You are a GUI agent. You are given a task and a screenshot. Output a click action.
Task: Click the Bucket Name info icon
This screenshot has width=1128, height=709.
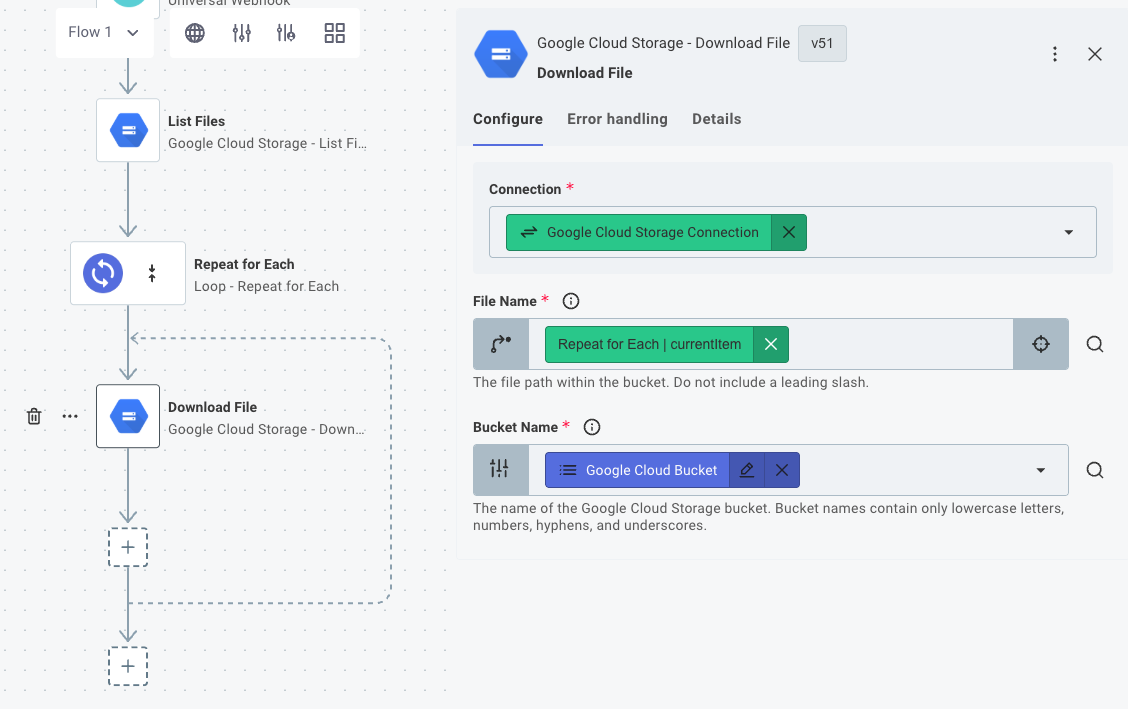pos(592,427)
